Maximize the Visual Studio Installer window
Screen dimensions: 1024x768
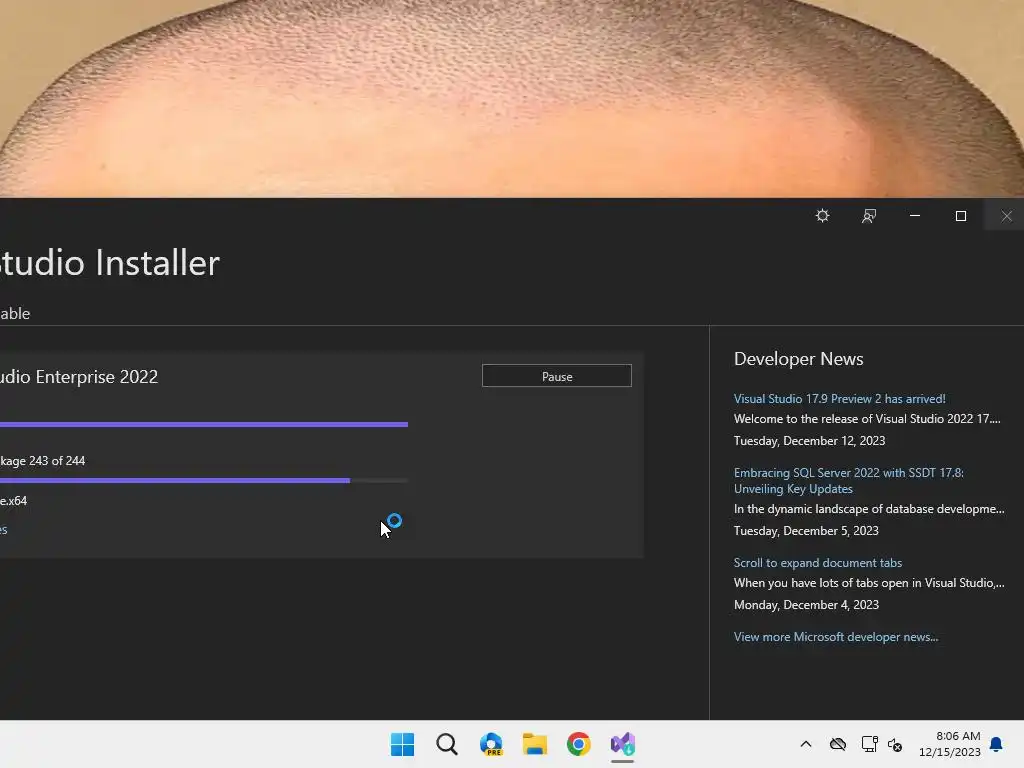(x=961, y=216)
